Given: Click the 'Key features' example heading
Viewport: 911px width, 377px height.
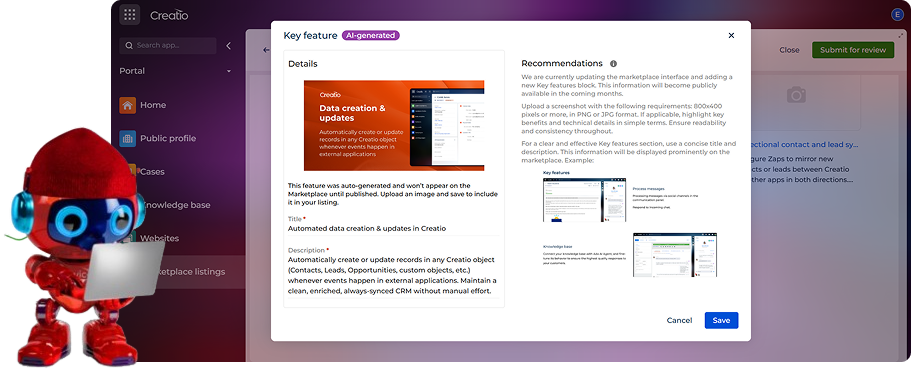Looking at the screenshot, I should click(556, 173).
